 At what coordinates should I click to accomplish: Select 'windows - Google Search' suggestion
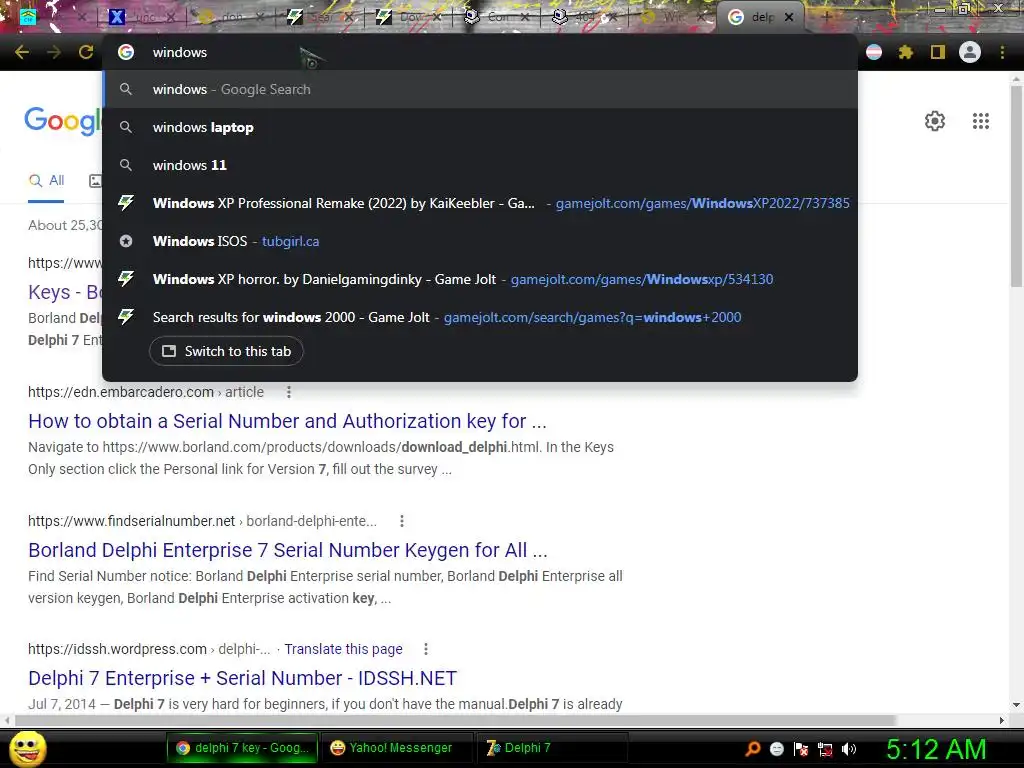point(480,89)
